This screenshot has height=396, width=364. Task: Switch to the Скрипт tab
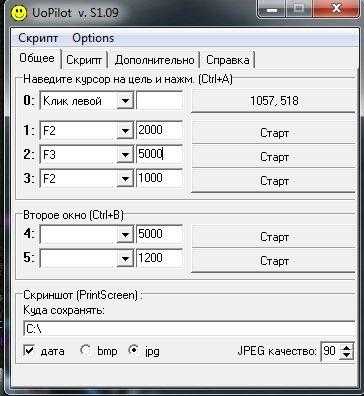tap(84, 60)
